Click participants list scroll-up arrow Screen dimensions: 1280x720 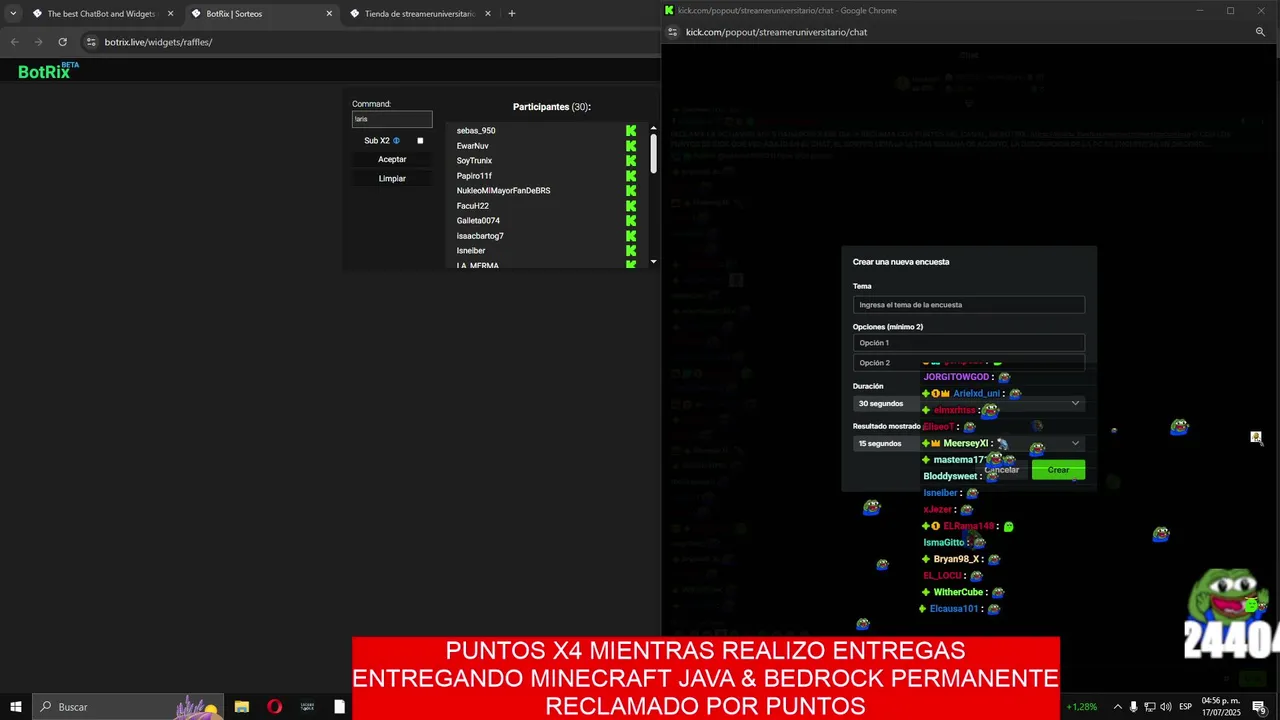(653, 128)
